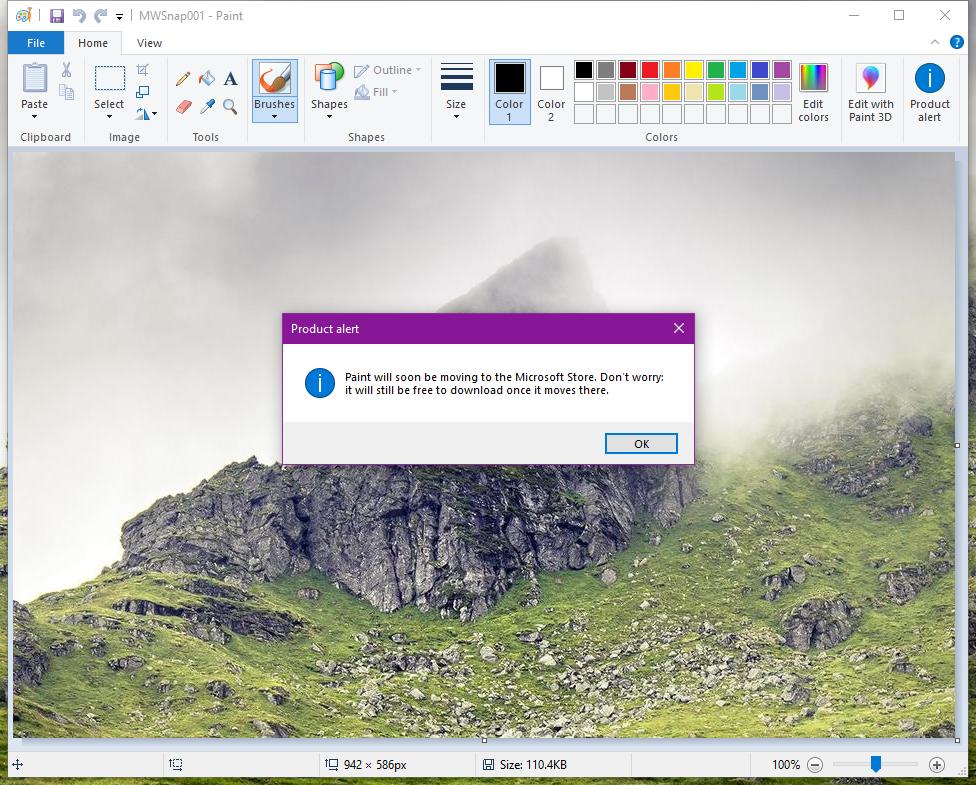Open the Edit colors palette

pos(814,90)
